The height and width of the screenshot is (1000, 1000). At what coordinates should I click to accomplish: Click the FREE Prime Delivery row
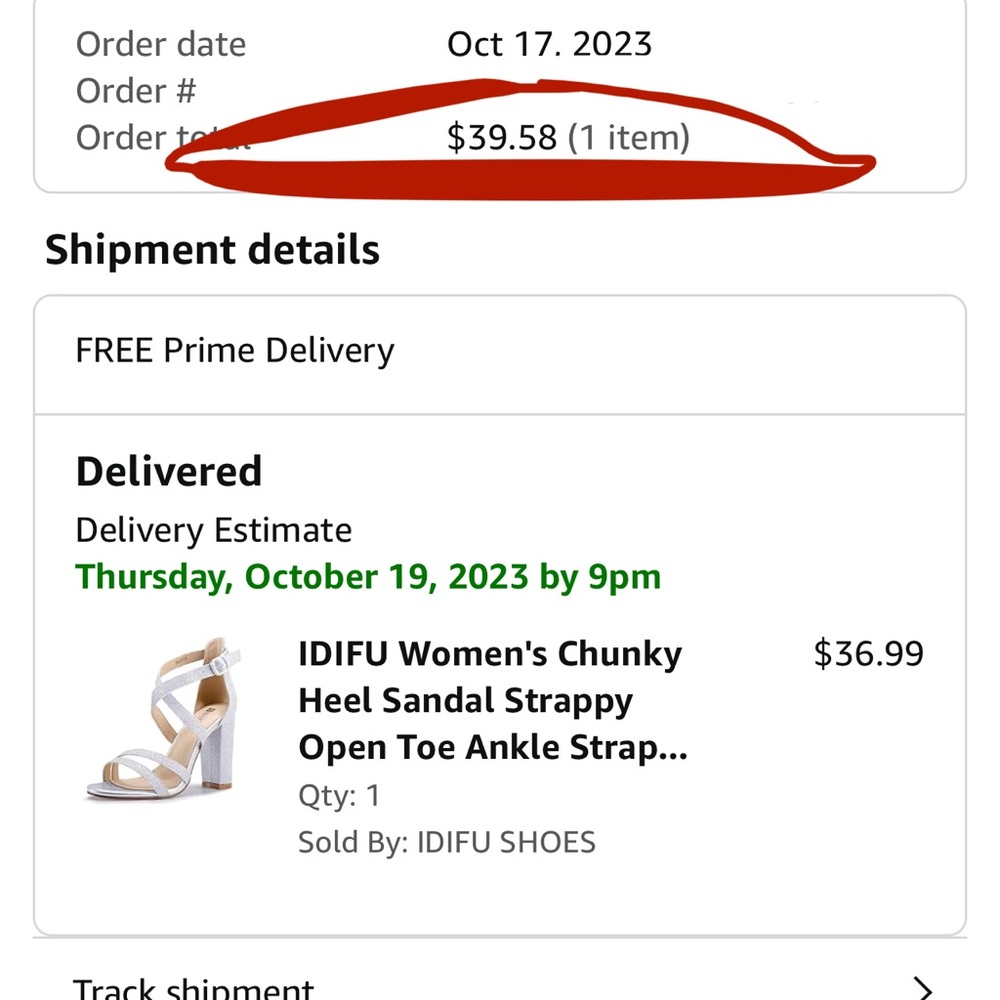[x=235, y=351]
